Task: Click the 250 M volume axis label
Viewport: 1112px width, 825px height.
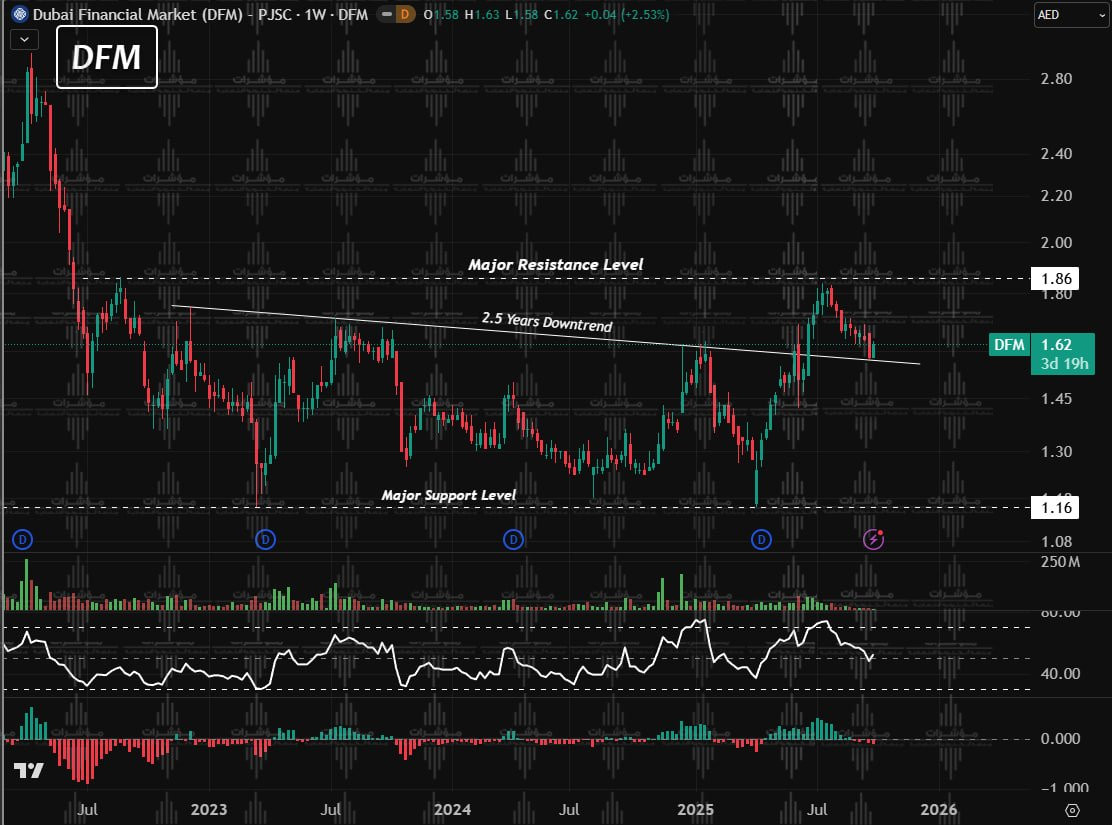Action: click(x=1060, y=562)
